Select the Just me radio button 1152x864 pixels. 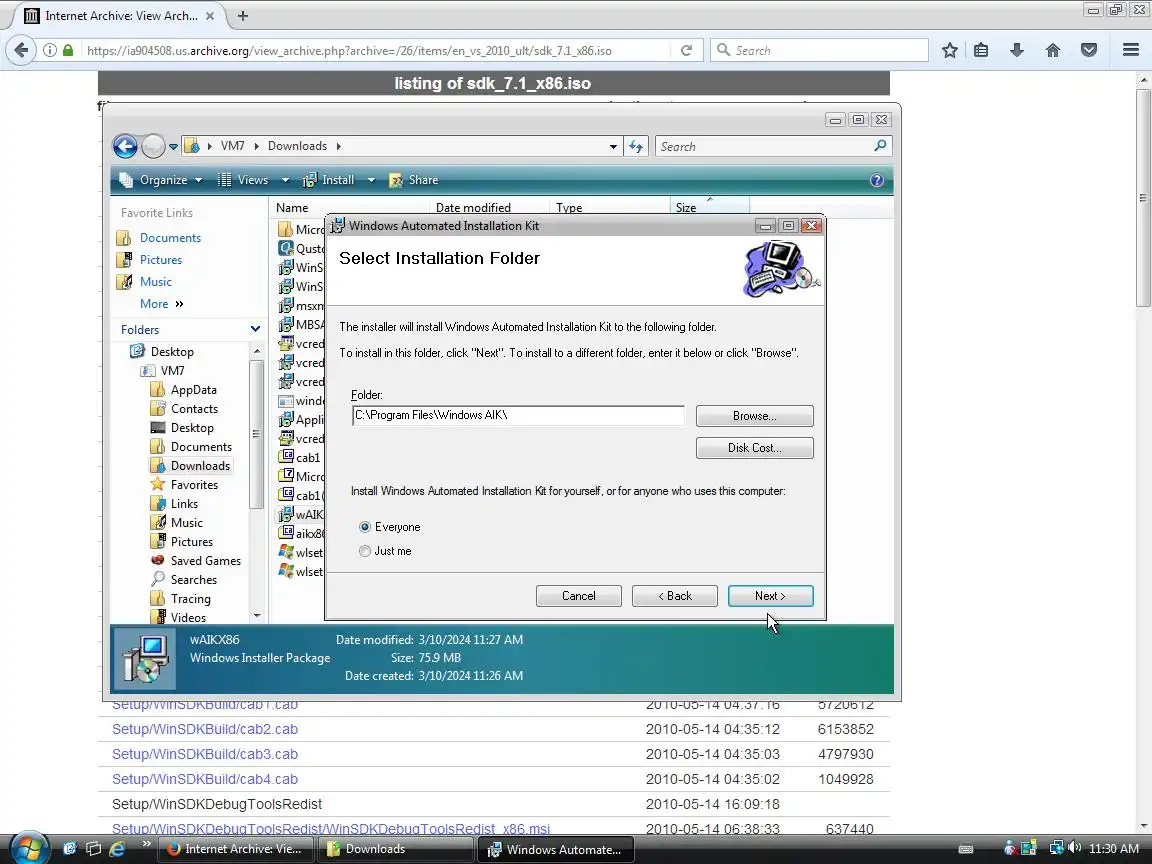click(x=365, y=551)
